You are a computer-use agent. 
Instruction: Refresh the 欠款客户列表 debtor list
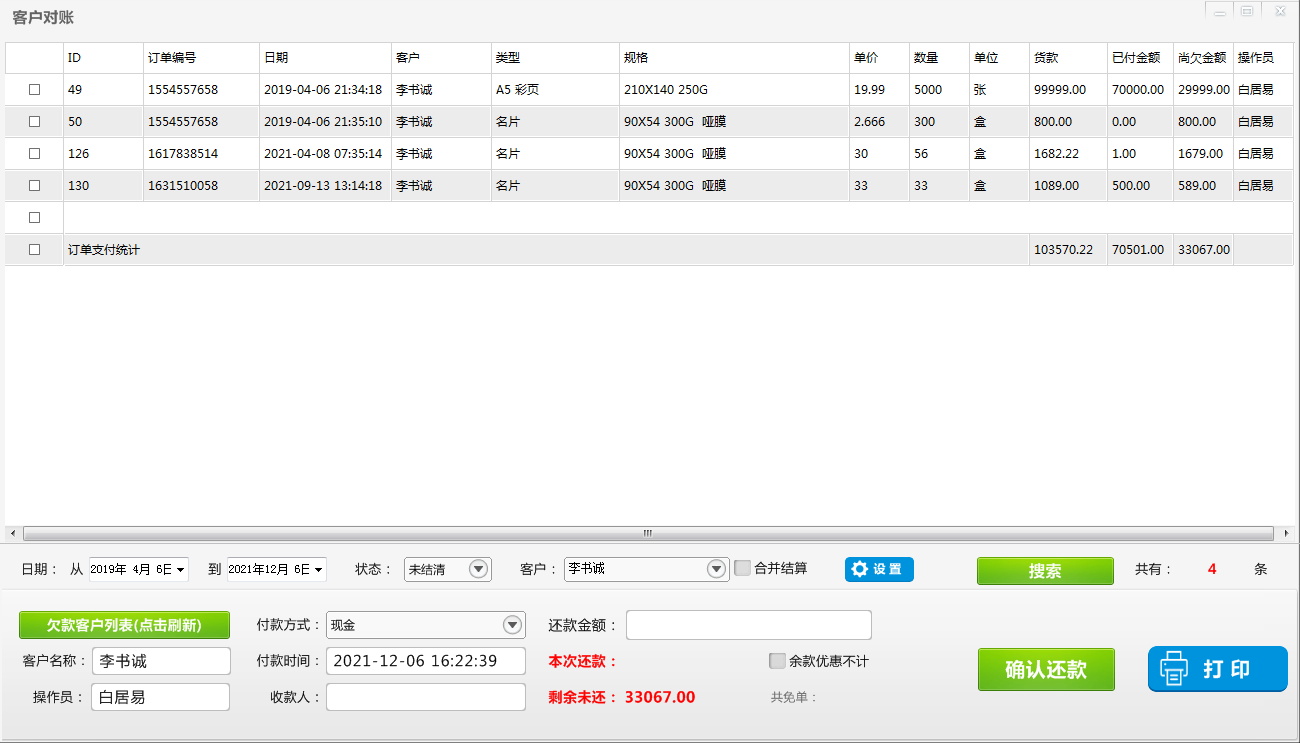click(124, 625)
